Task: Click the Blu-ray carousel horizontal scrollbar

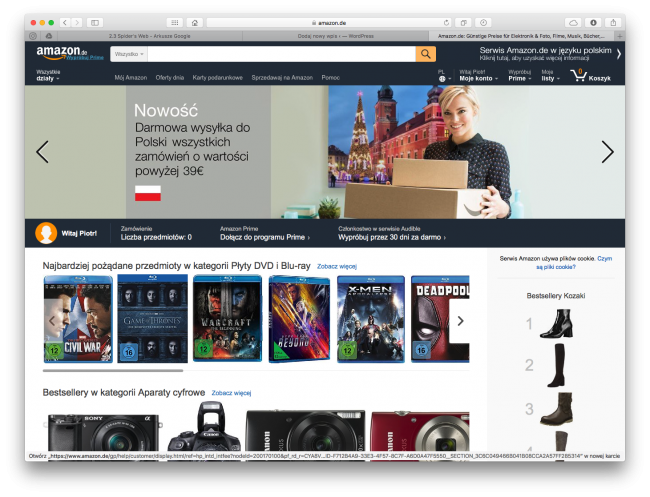Action: click(x=113, y=371)
